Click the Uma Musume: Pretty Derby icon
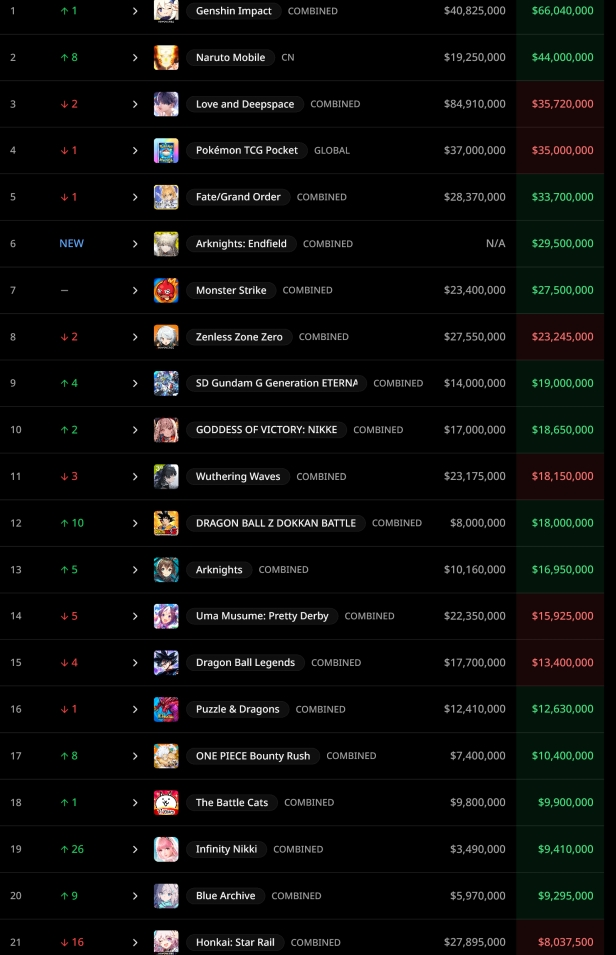616x955 pixels. coord(166,616)
